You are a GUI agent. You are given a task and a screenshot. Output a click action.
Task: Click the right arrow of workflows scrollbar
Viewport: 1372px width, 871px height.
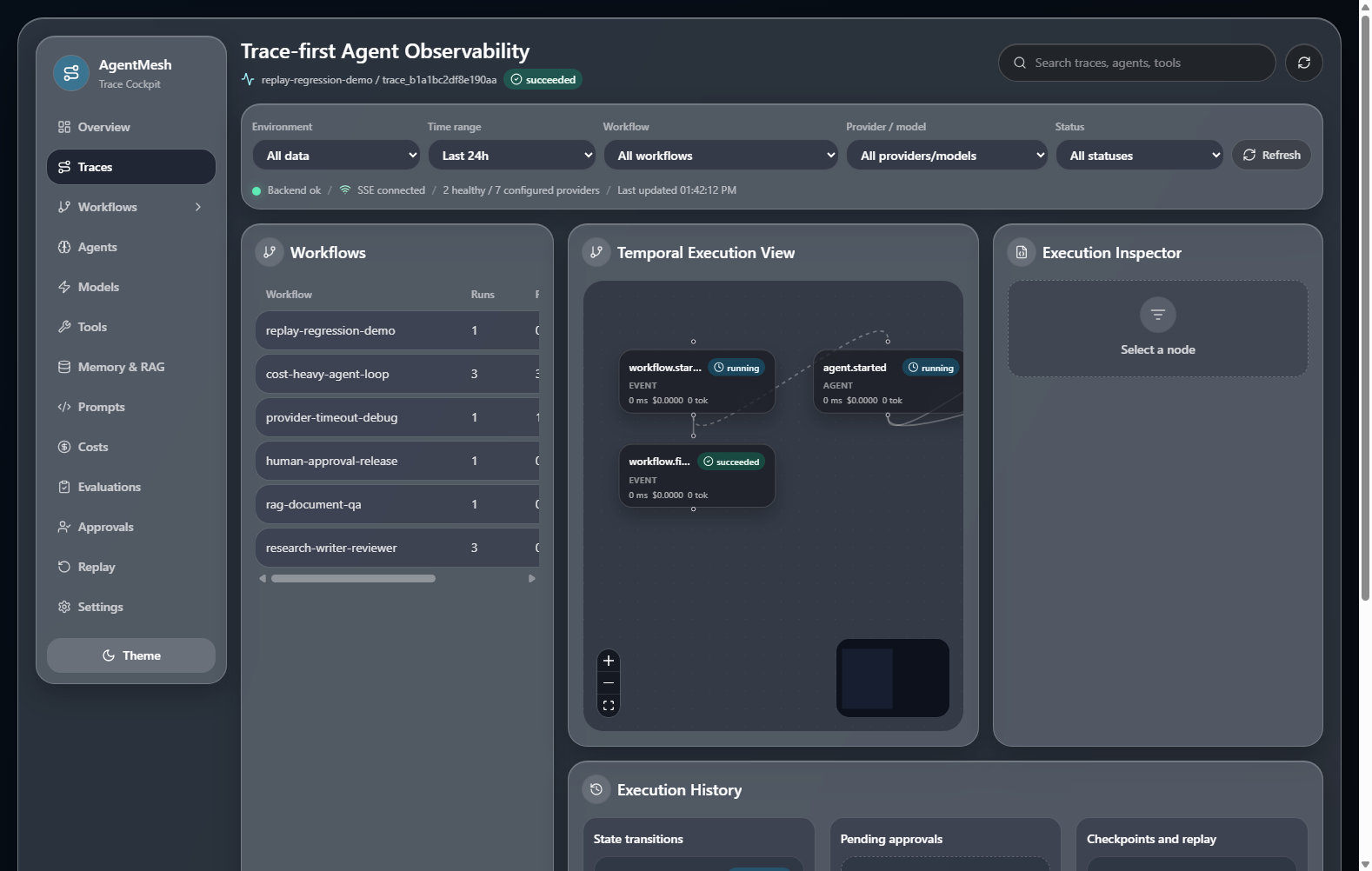[532, 578]
